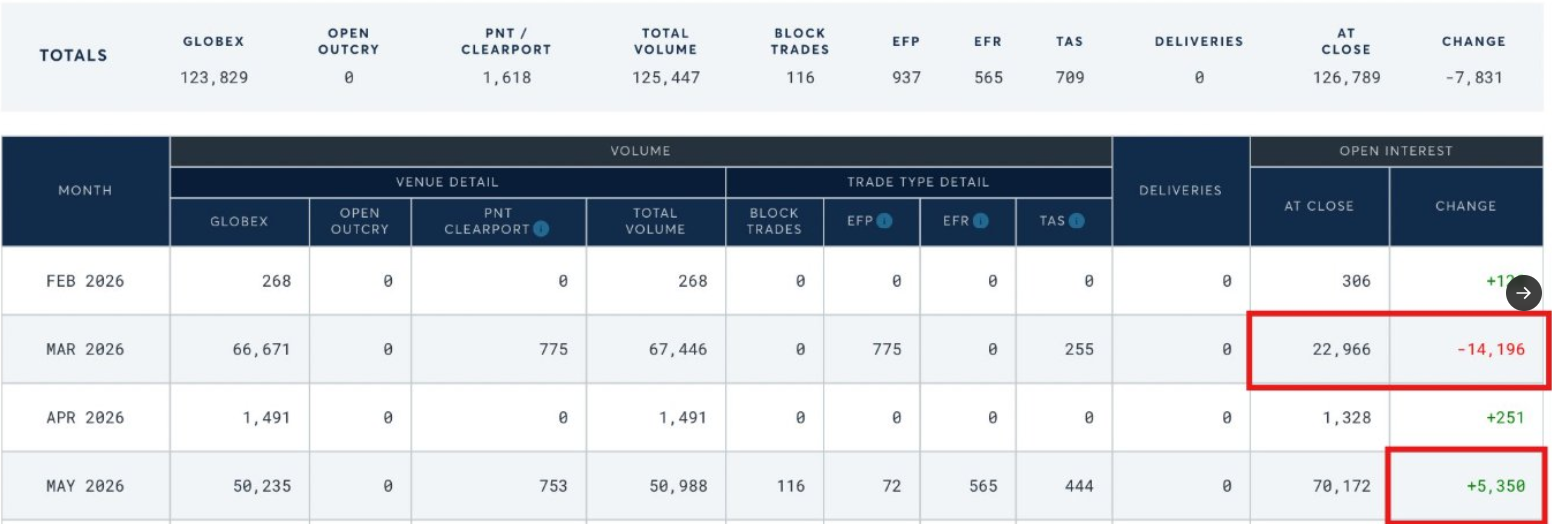Click the 70,172 at close cell

[x=1342, y=486]
